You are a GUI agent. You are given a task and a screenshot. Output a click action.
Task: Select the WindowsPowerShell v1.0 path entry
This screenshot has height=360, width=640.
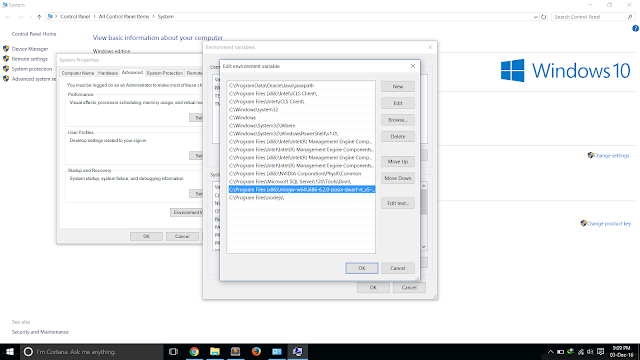[301, 133]
